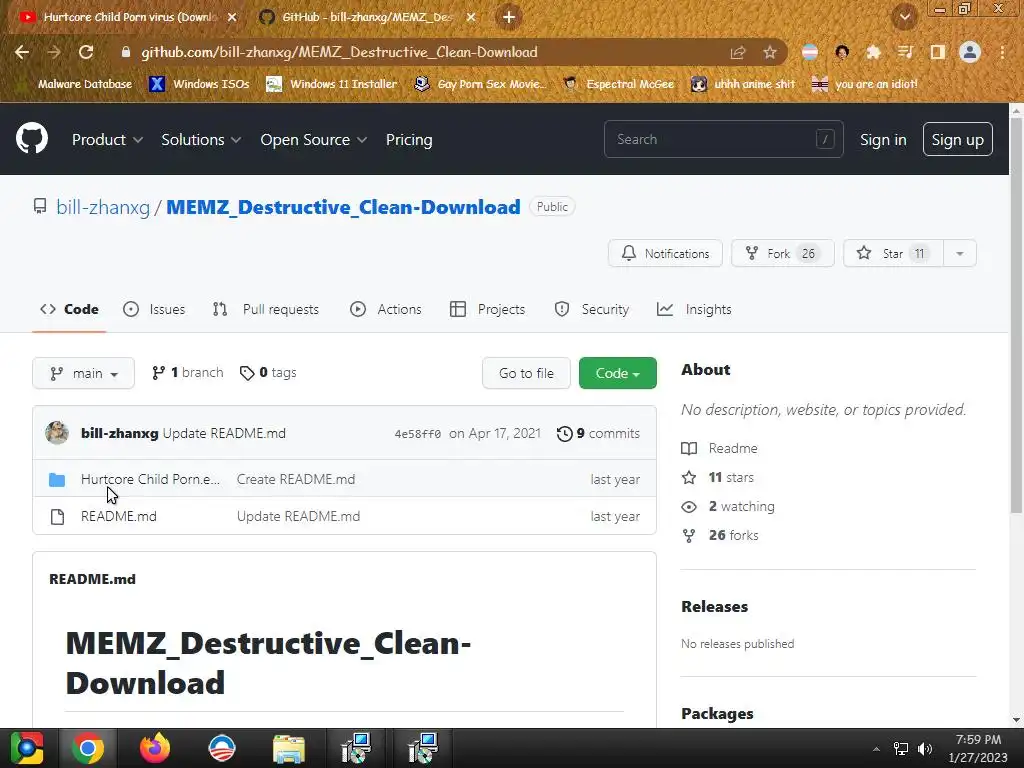The height and width of the screenshot is (768, 1024).
Task: Click the Pricing link
Action: pyautogui.click(x=409, y=140)
